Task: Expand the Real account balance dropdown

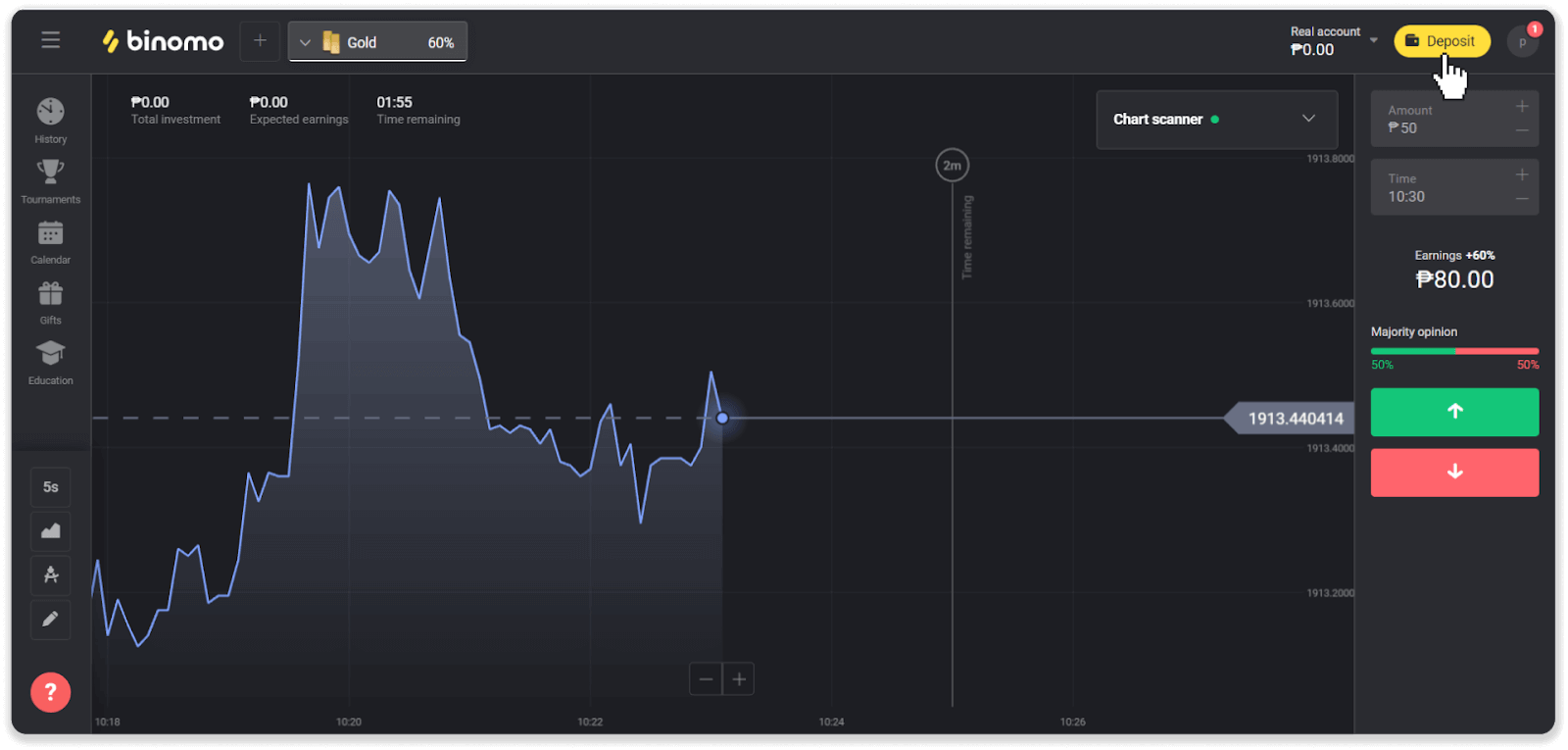Action: coord(1373,41)
